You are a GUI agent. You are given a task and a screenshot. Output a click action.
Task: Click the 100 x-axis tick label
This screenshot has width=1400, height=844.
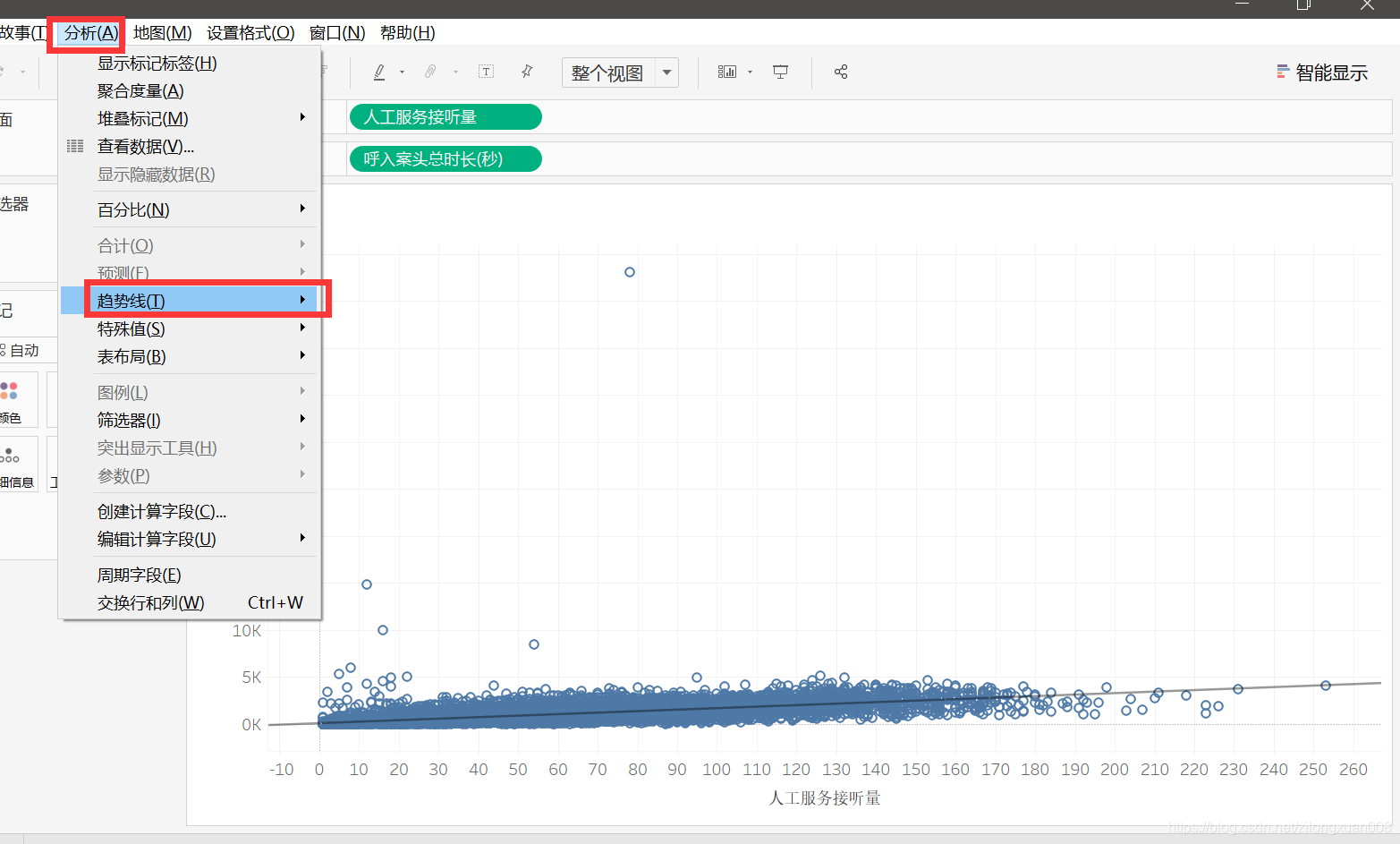[x=717, y=770]
